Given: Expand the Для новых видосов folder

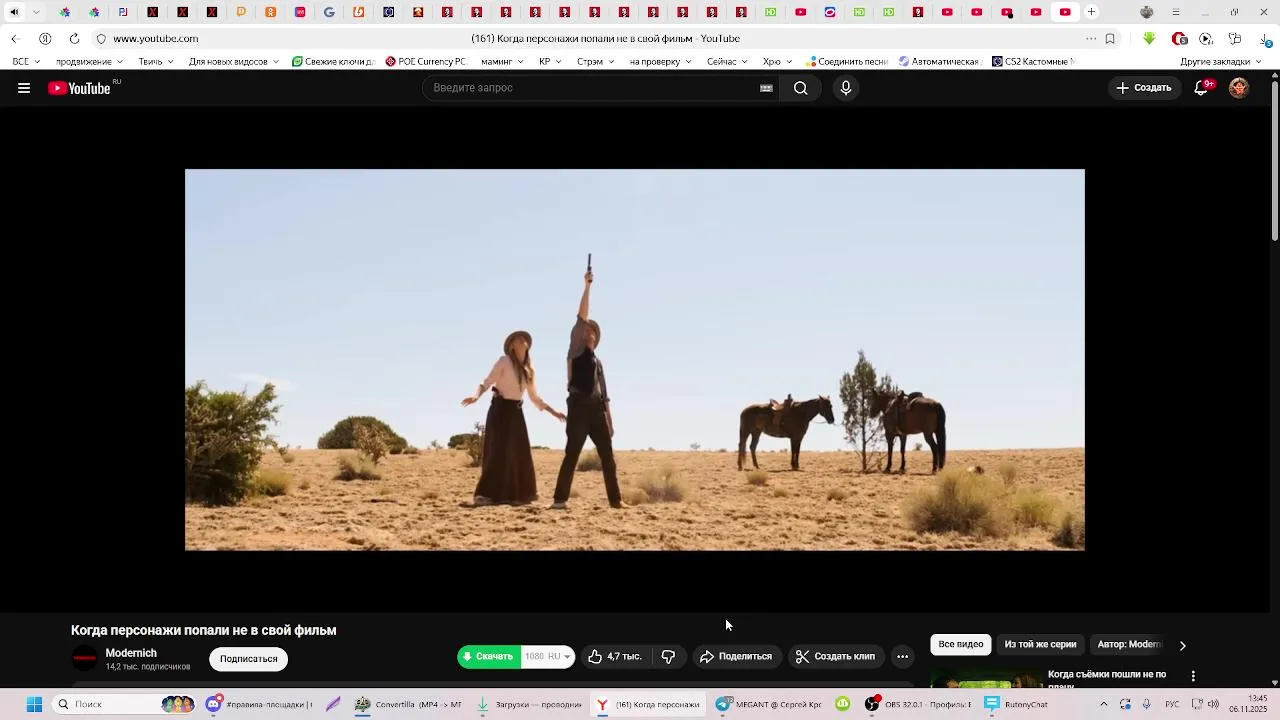Looking at the screenshot, I should point(234,62).
